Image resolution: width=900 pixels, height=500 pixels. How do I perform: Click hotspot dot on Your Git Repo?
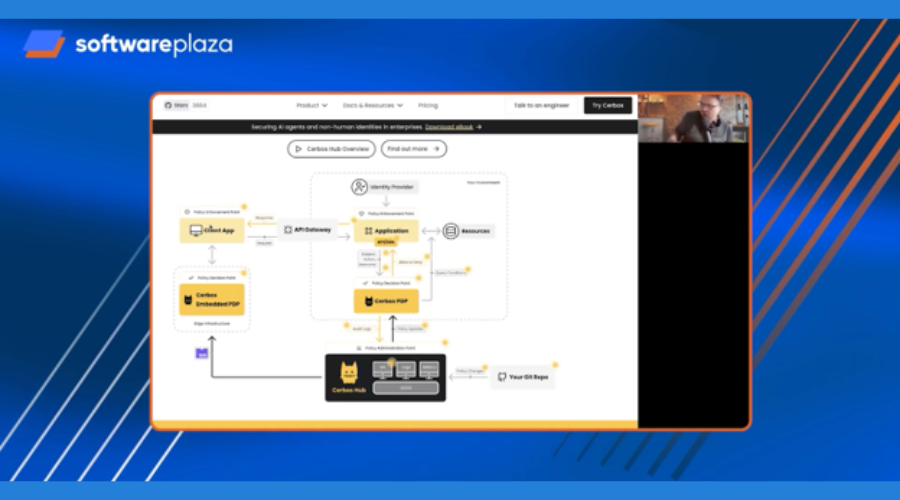[x=555, y=365]
